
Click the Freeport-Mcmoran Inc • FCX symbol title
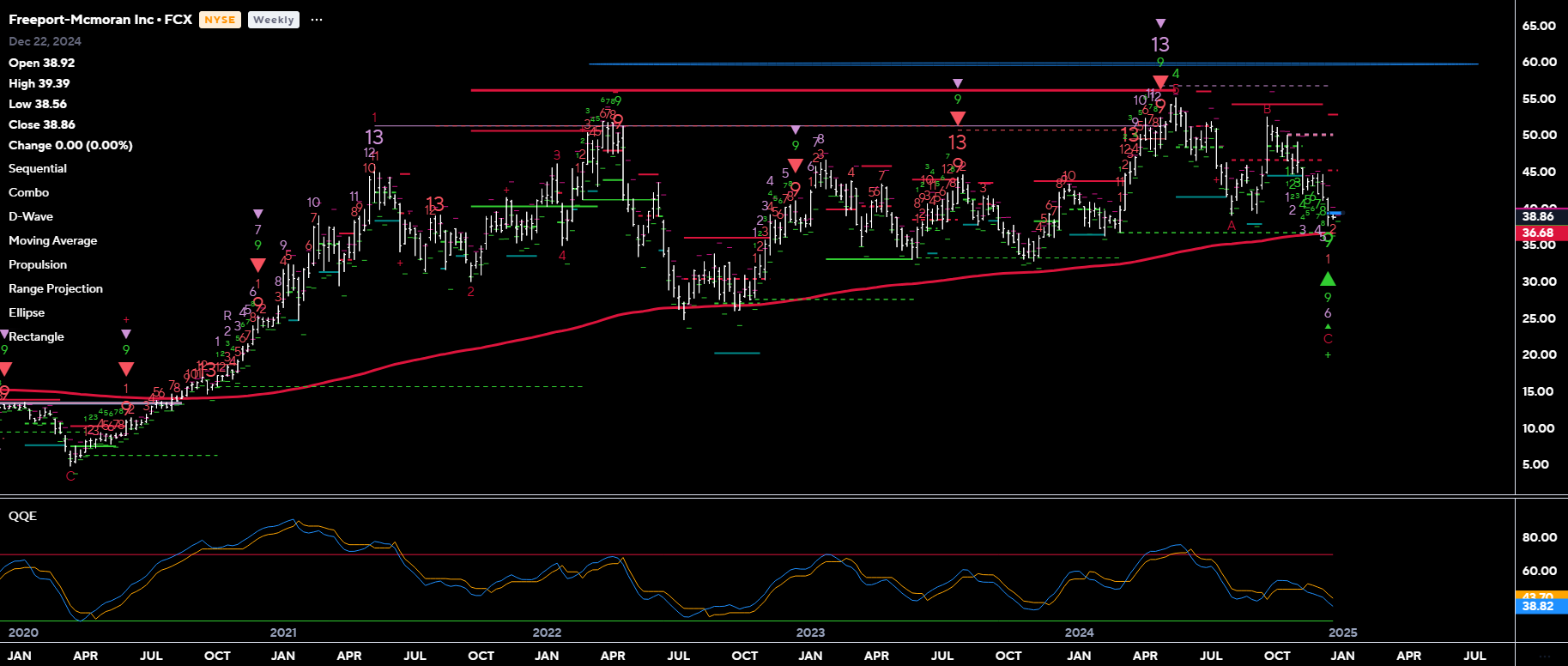100,19
